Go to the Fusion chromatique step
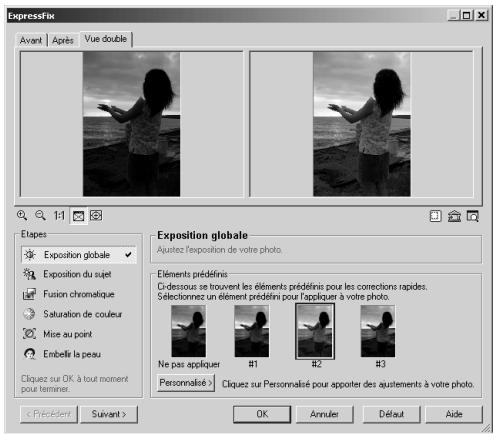This screenshot has width=493, height=434. [79, 294]
